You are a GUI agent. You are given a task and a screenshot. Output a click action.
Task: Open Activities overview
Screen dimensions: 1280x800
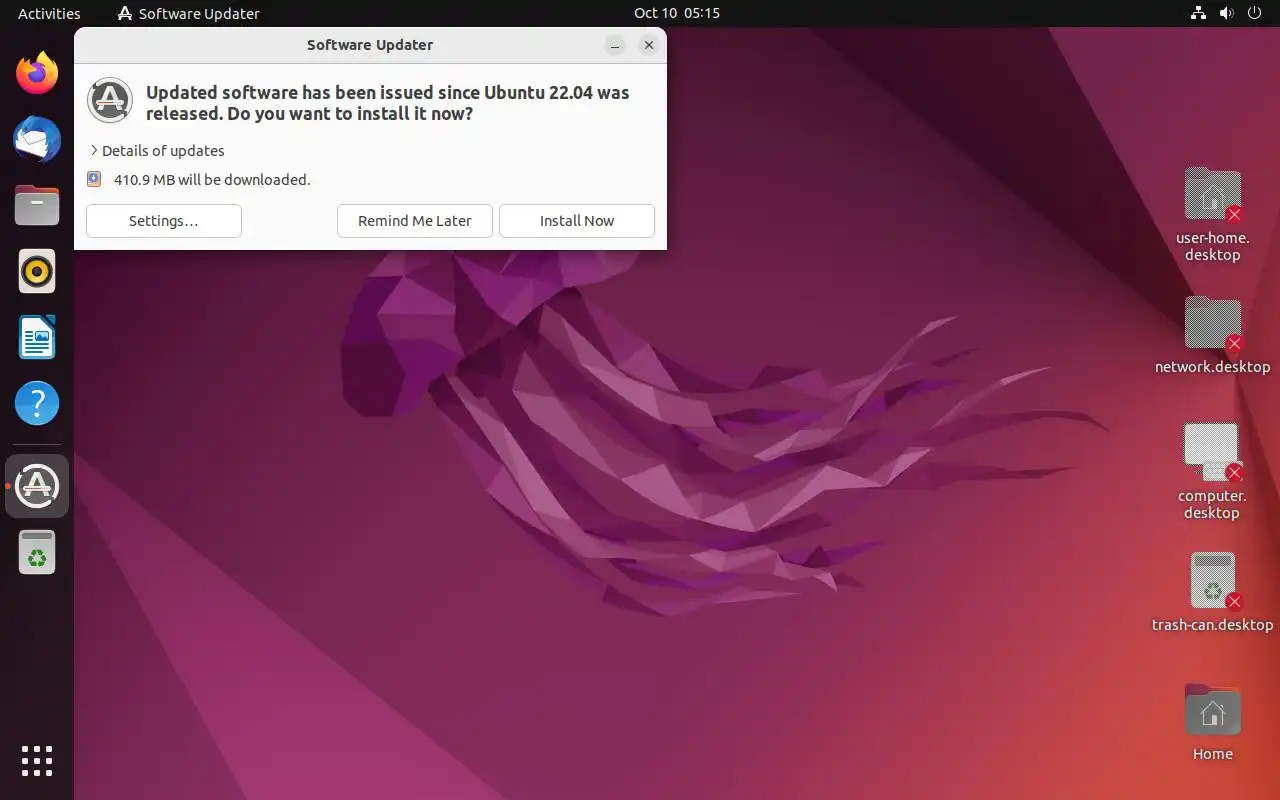point(49,13)
